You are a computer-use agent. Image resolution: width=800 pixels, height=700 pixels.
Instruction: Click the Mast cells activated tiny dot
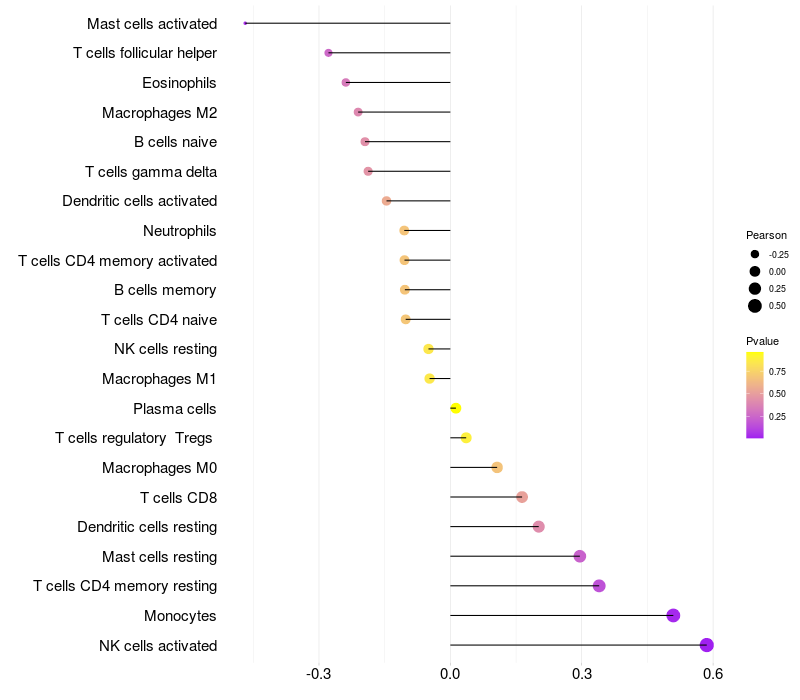point(245,23)
